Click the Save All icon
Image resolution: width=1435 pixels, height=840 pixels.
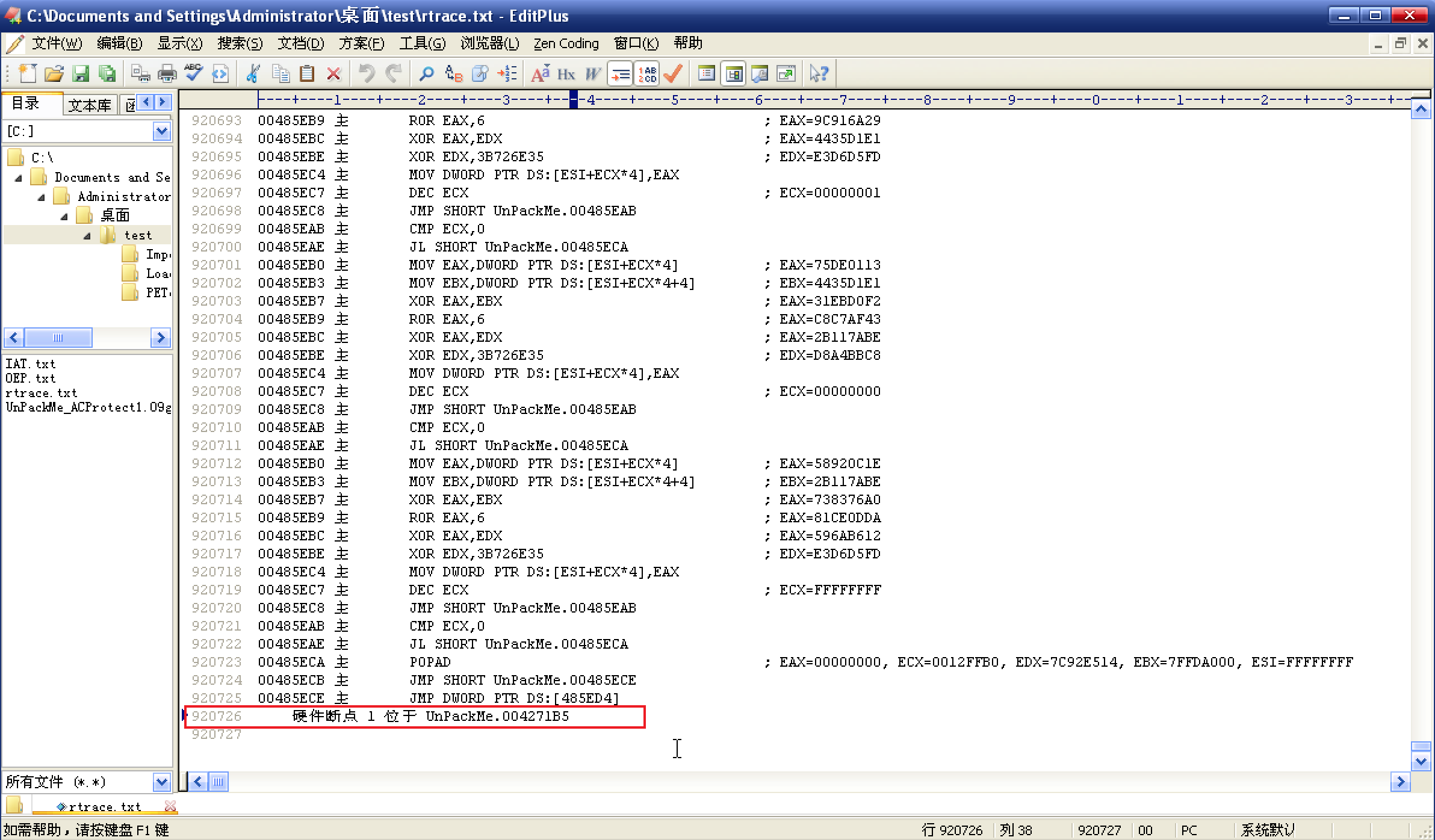pyautogui.click(x=107, y=74)
